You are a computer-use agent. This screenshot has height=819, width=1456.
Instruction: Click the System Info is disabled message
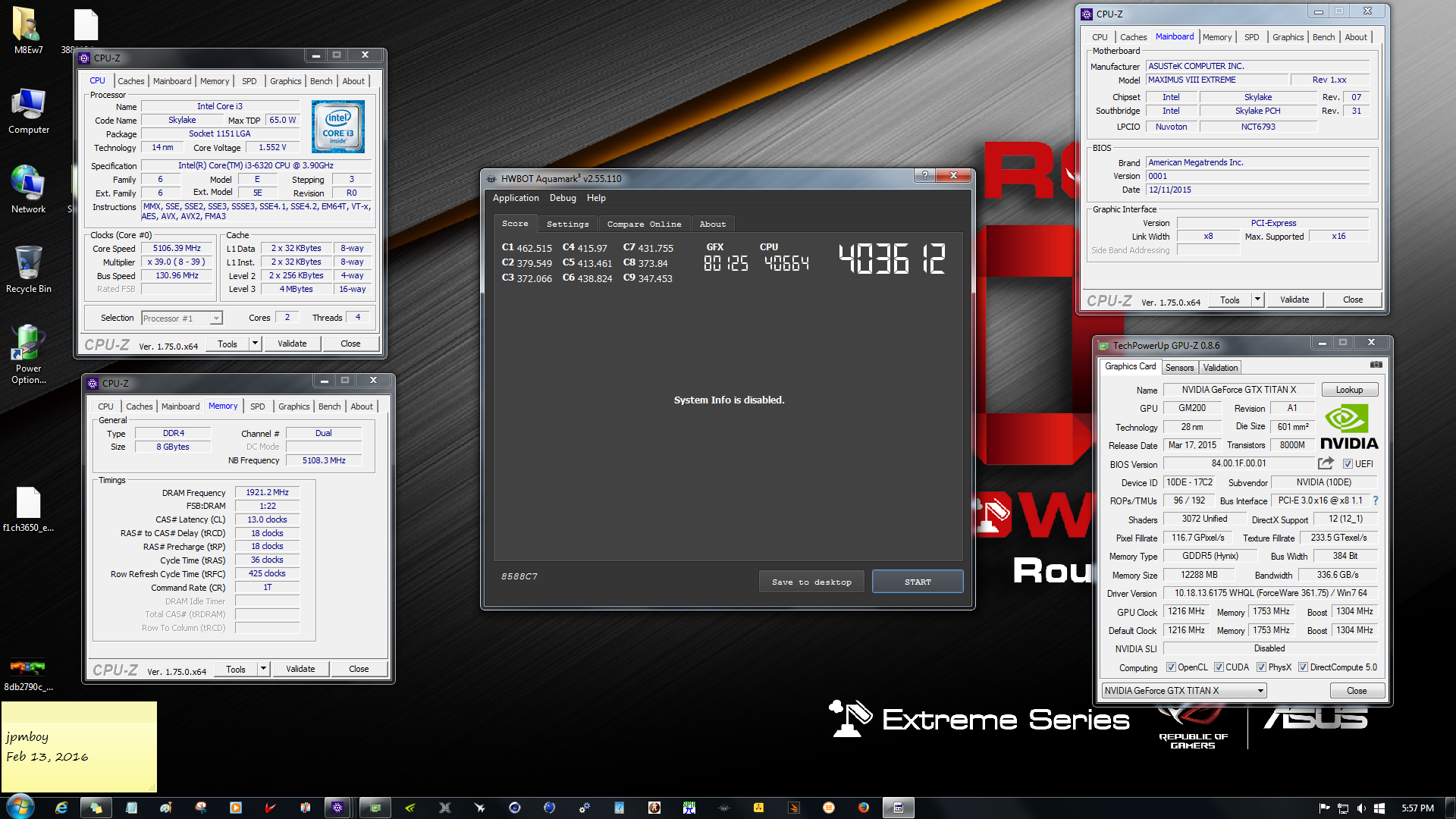point(729,400)
